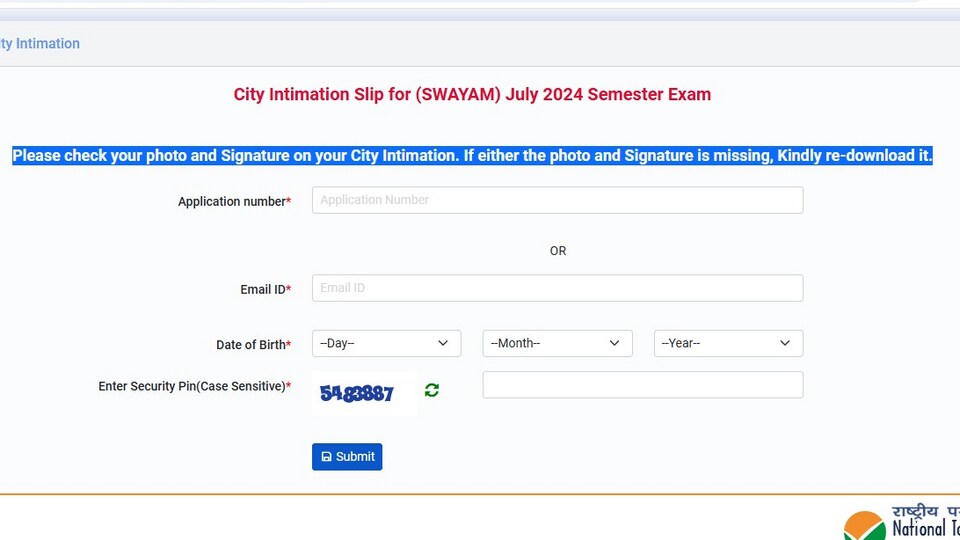Click the Date of Birth label
The width and height of the screenshot is (960, 540).
point(253,345)
